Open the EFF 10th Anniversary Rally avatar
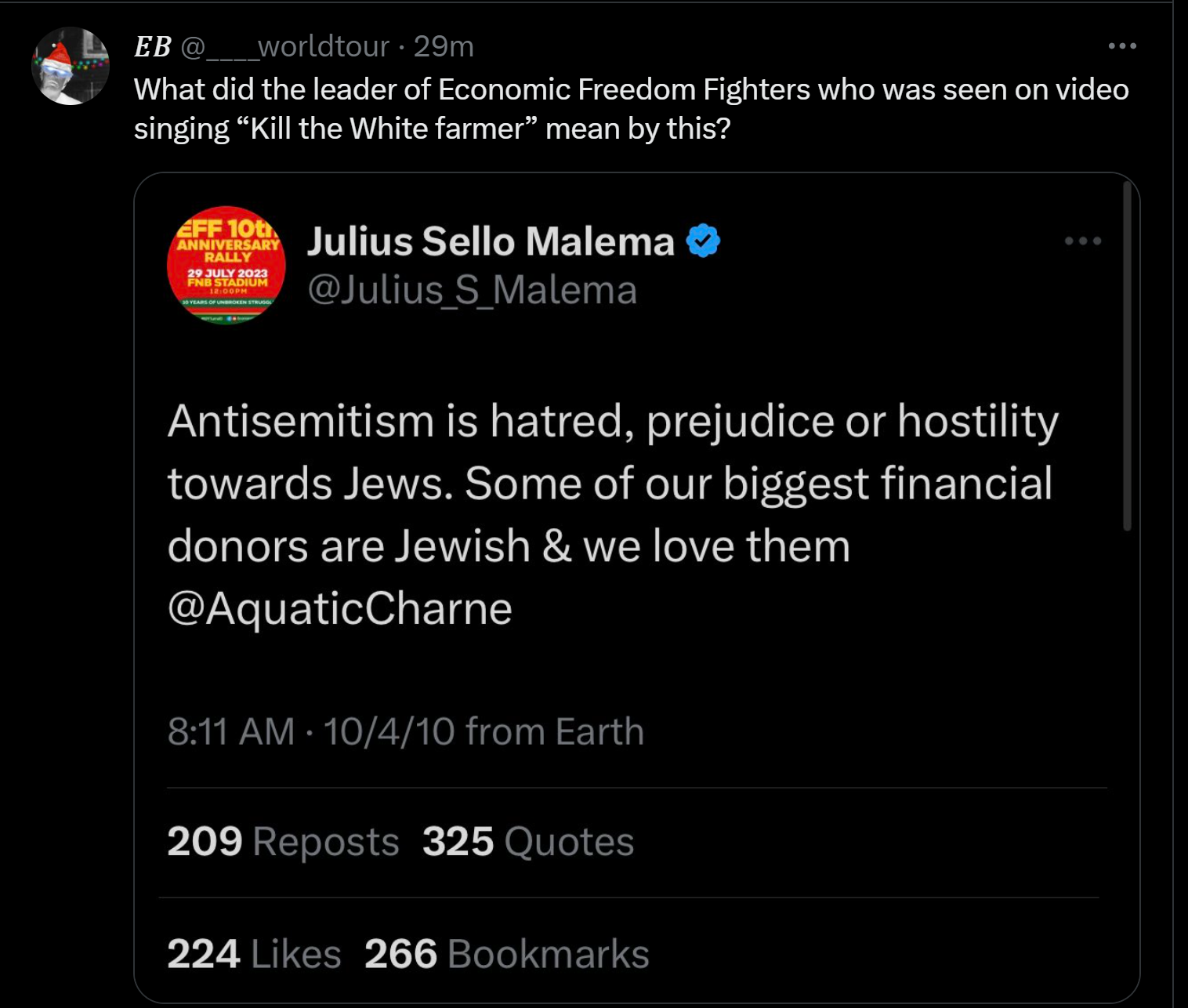This screenshot has width=1188, height=1008. click(226, 264)
